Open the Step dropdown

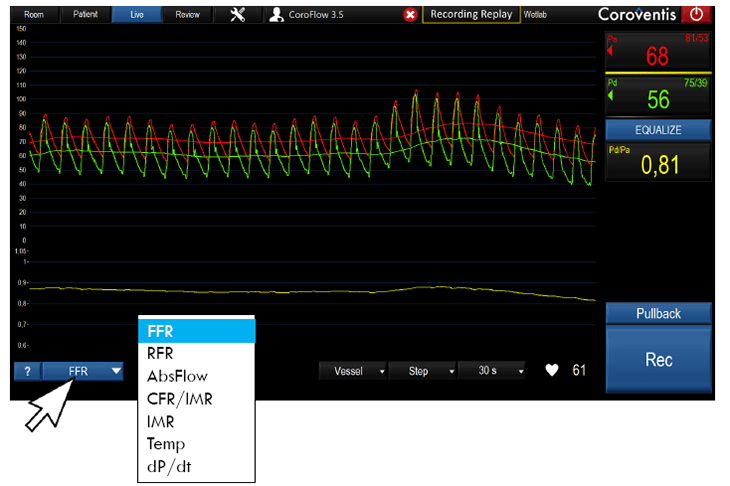coord(423,371)
